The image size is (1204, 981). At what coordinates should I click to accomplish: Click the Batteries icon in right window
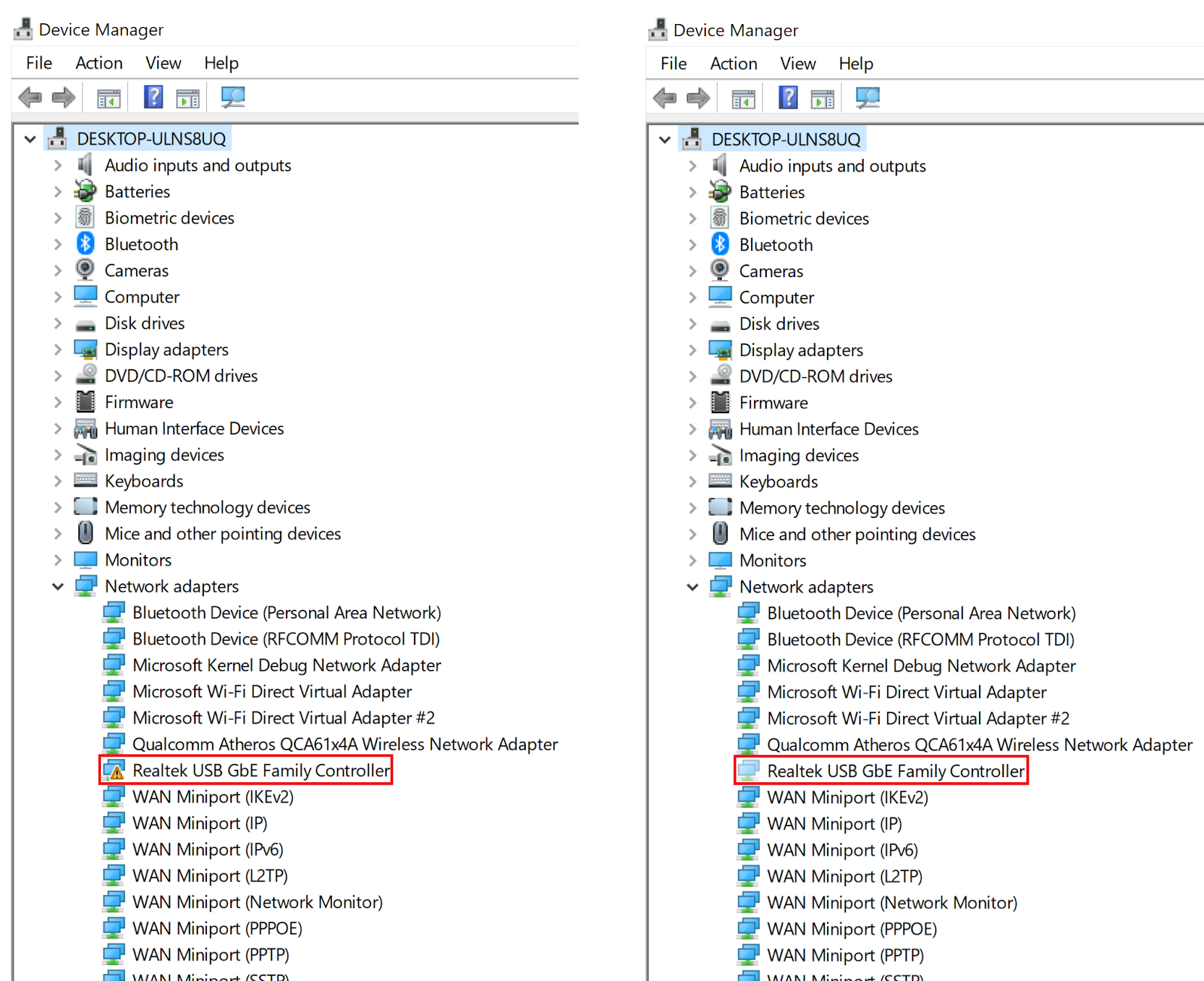pos(720,192)
